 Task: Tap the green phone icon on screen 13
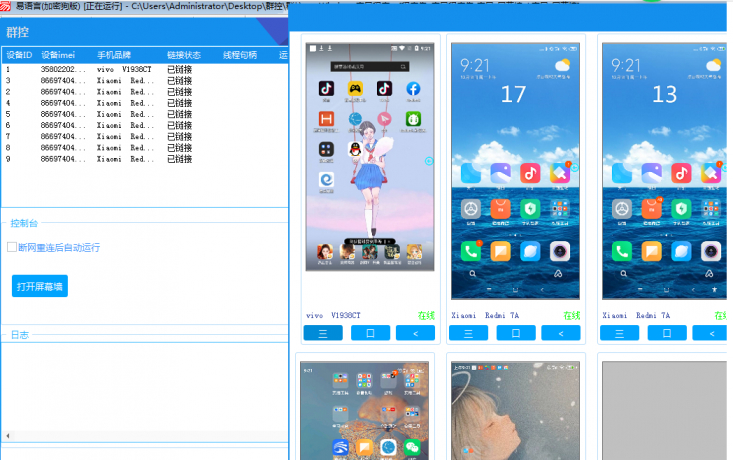point(622,252)
